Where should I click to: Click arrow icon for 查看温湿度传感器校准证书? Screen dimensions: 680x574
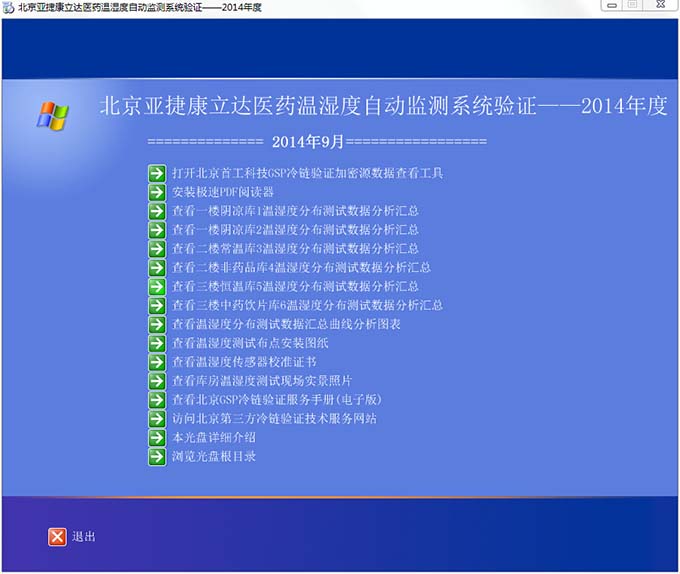(x=157, y=362)
